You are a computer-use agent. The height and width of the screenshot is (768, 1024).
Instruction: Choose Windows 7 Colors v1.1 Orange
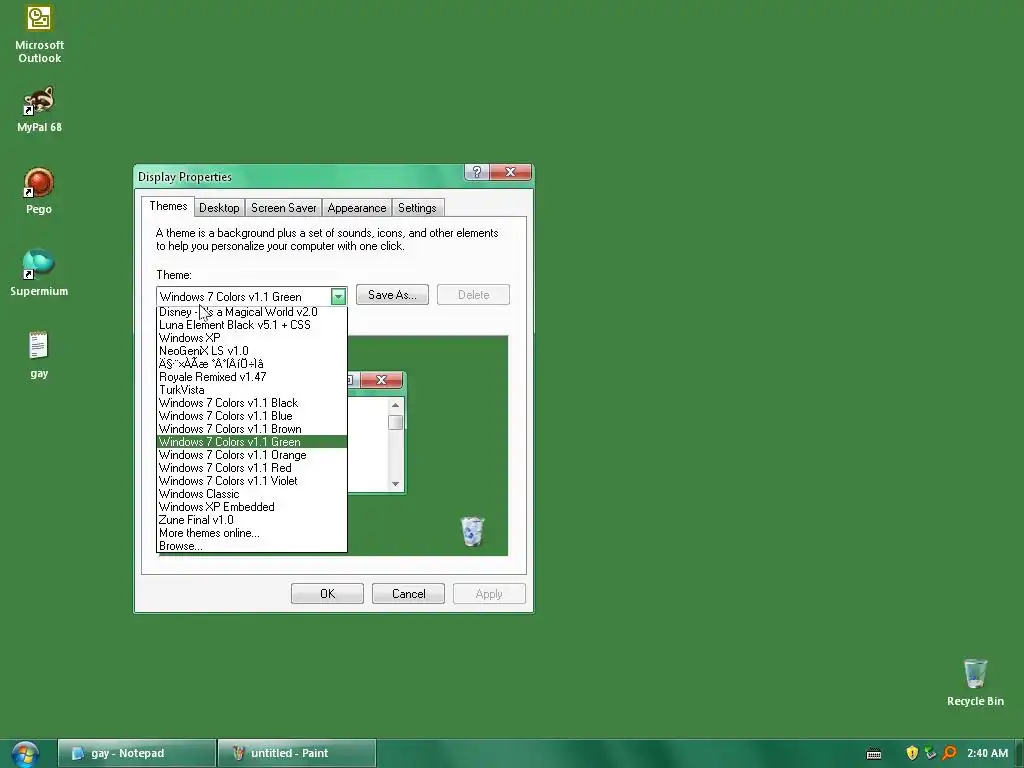click(x=251, y=455)
